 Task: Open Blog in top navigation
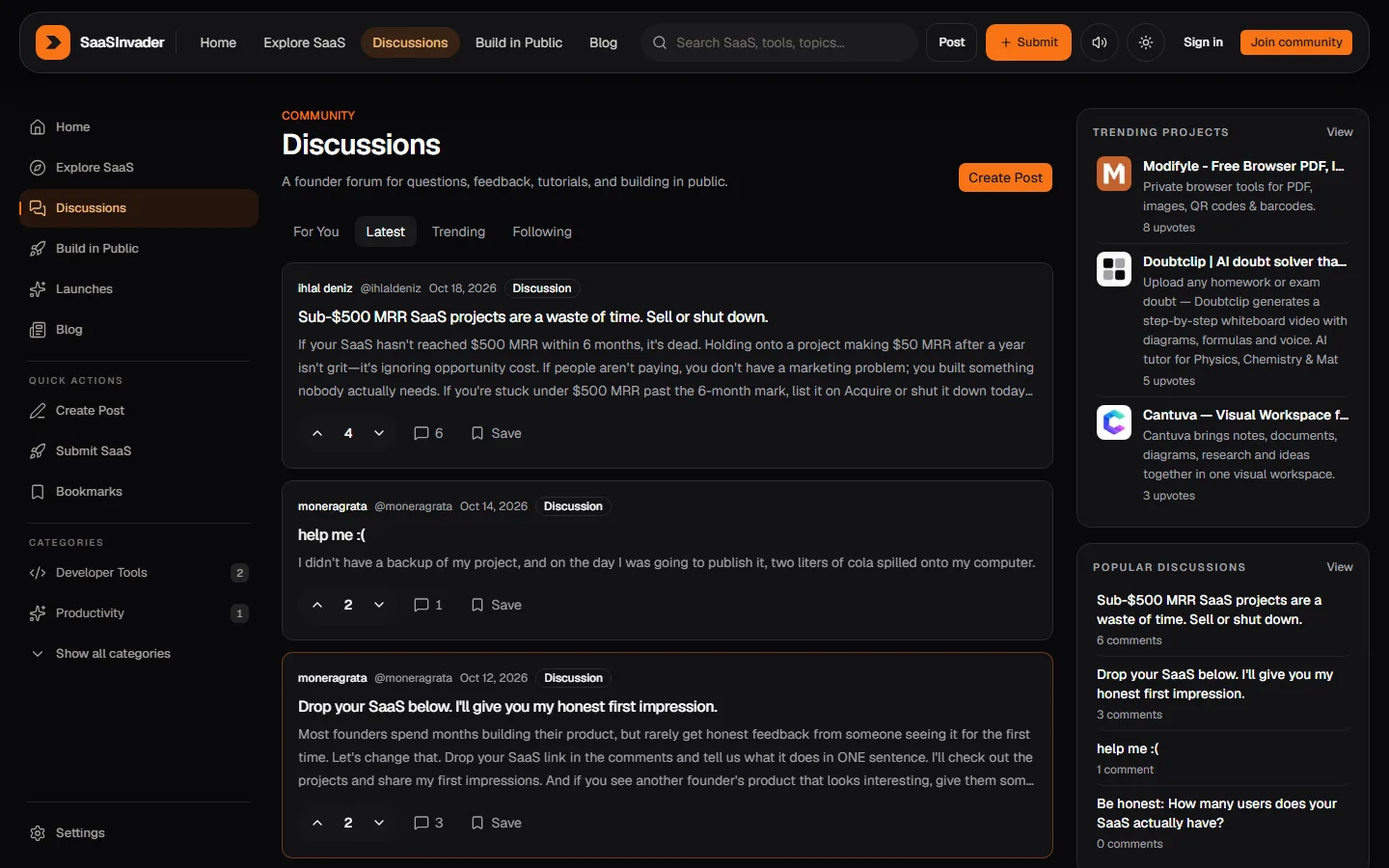click(x=603, y=42)
